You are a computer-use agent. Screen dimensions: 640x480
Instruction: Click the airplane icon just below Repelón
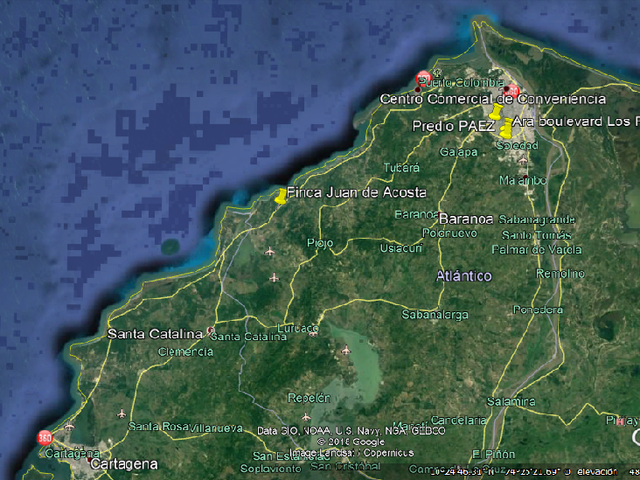306,417
